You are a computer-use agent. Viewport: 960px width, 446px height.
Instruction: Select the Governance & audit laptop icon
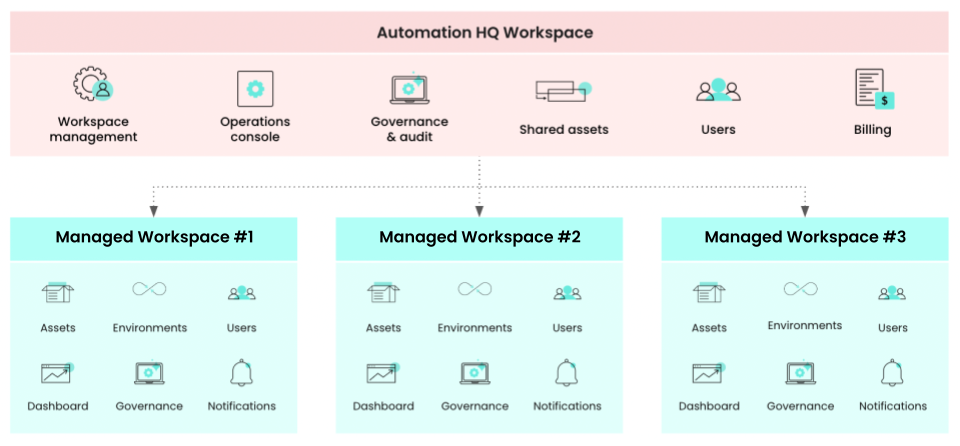(x=409, y=89)
